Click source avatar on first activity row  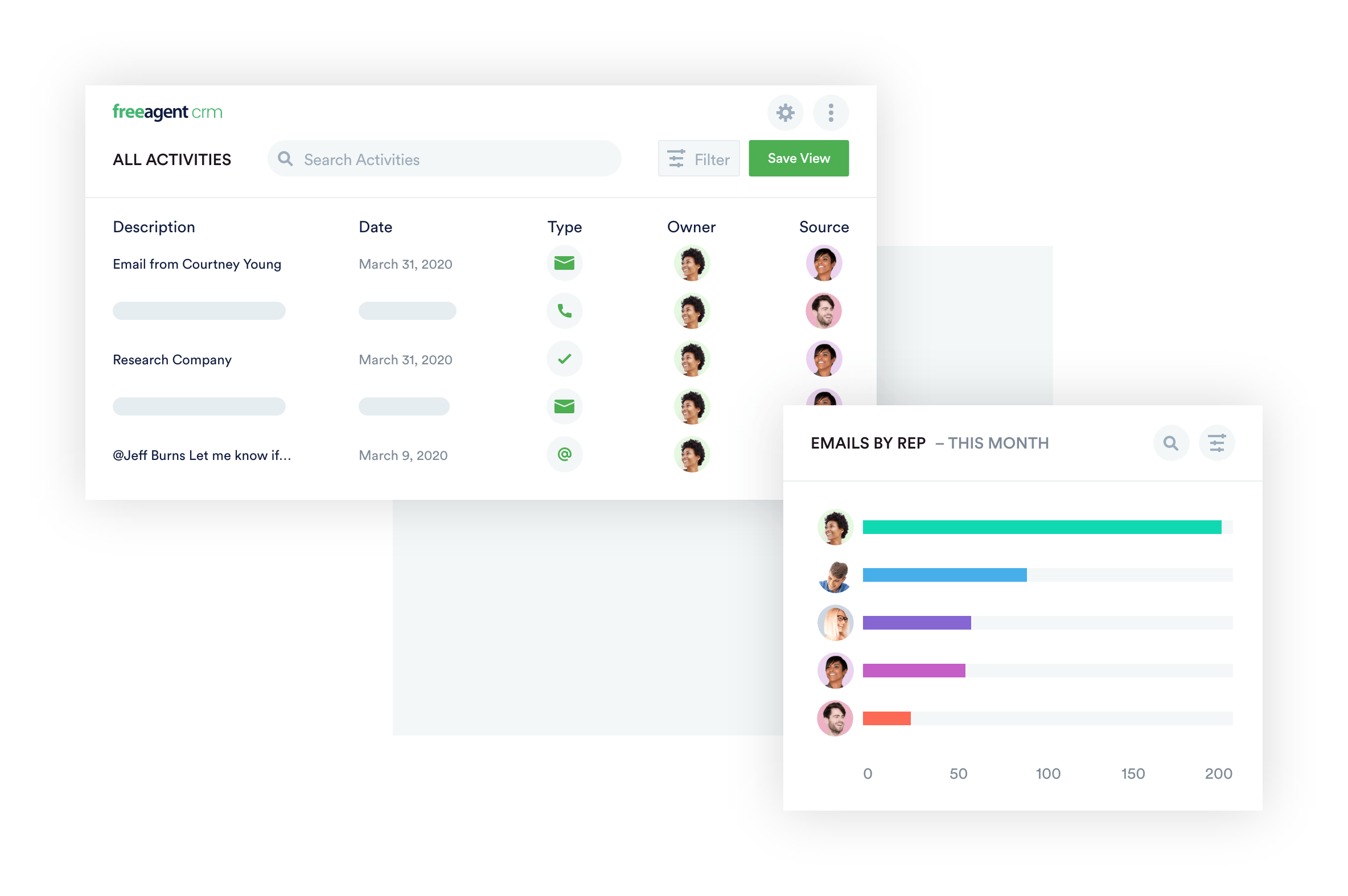(x=821, y=265)
